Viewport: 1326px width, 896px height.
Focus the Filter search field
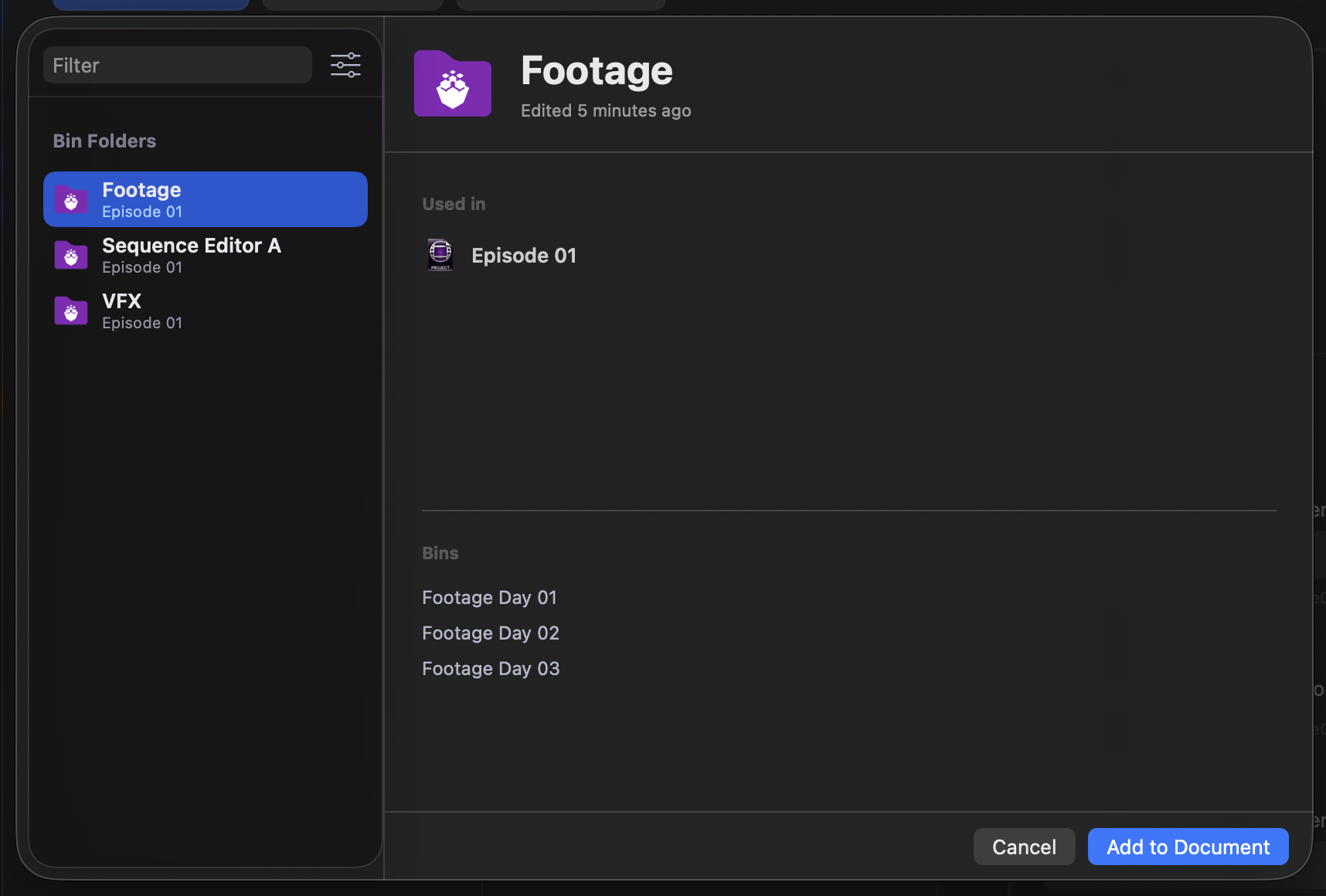tap(178, 65)
